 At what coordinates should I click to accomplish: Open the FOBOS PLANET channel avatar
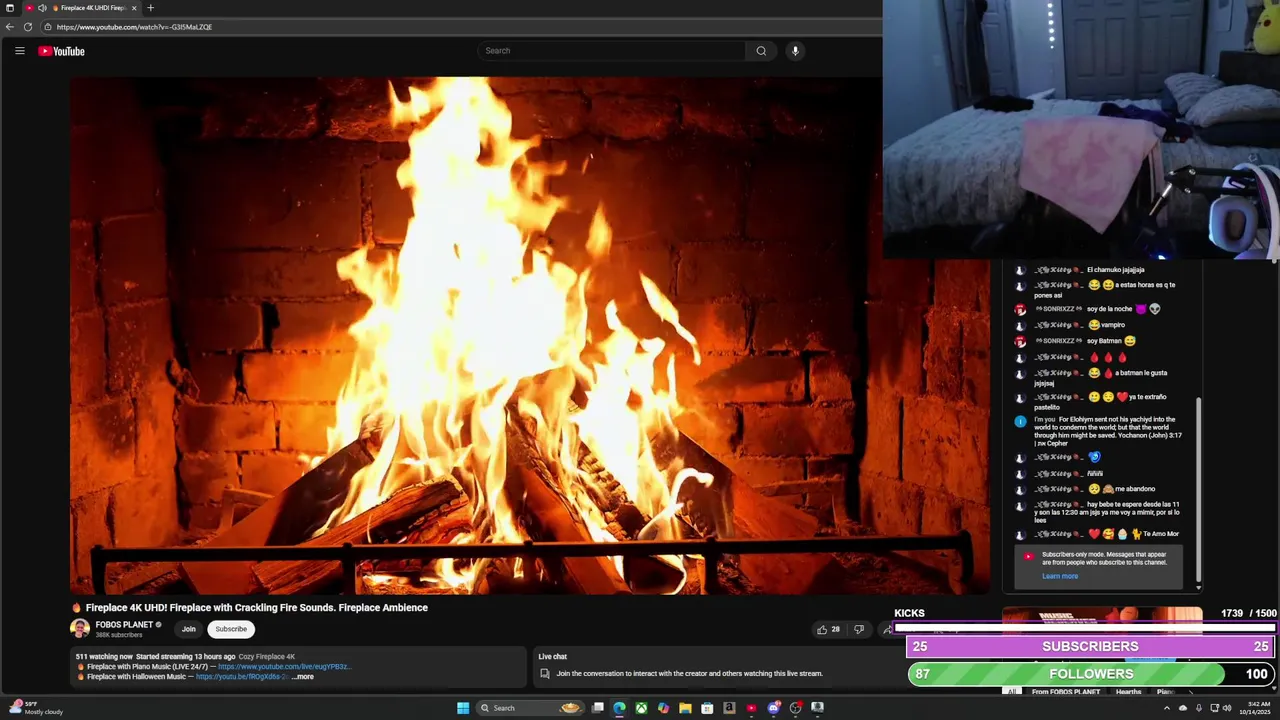coord(80,628)
